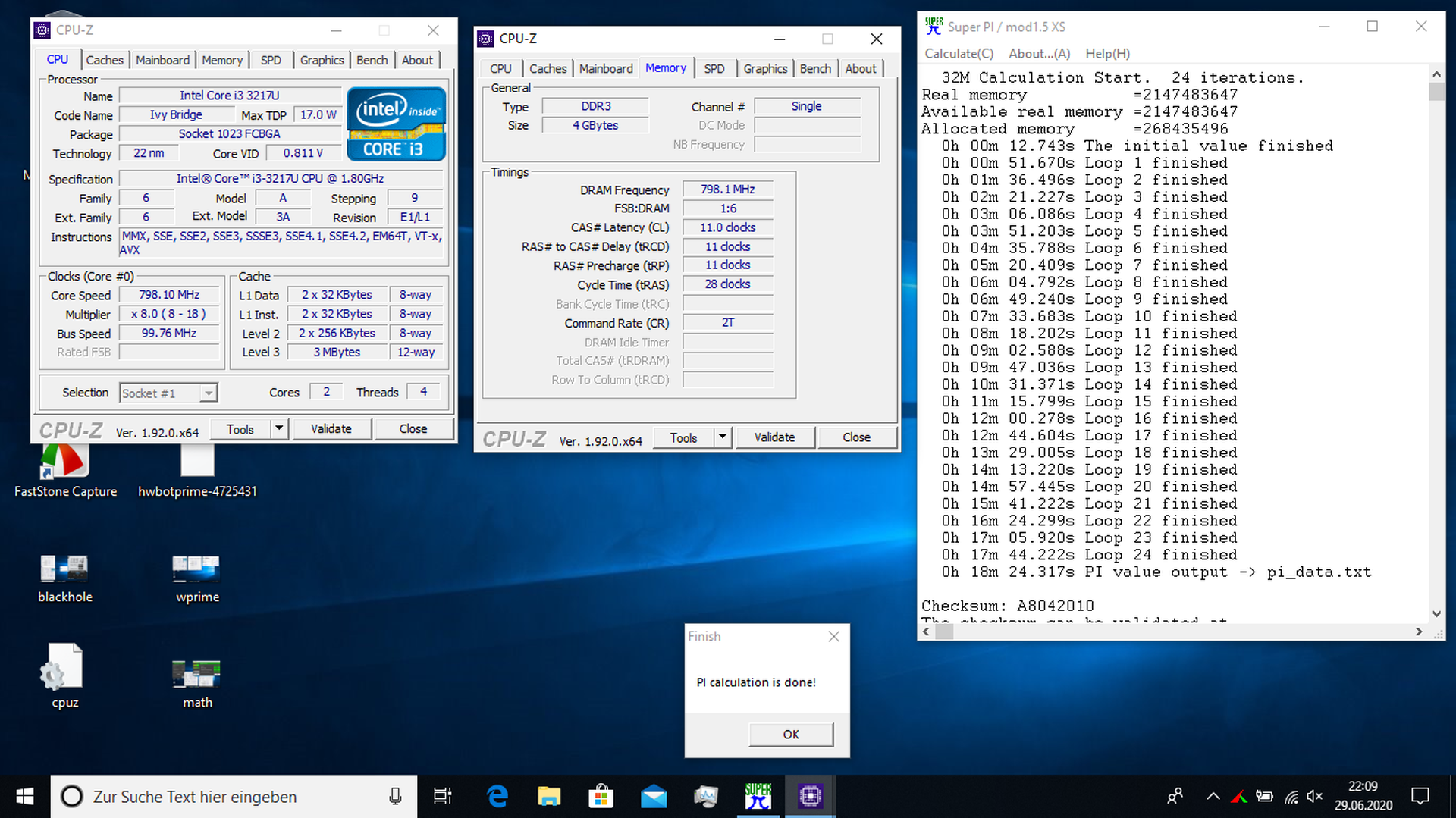Image resolution: width=1456 pixels, height=818 pixels.
Task: Open cpuz desktop file
Action: tap(65, 676)
